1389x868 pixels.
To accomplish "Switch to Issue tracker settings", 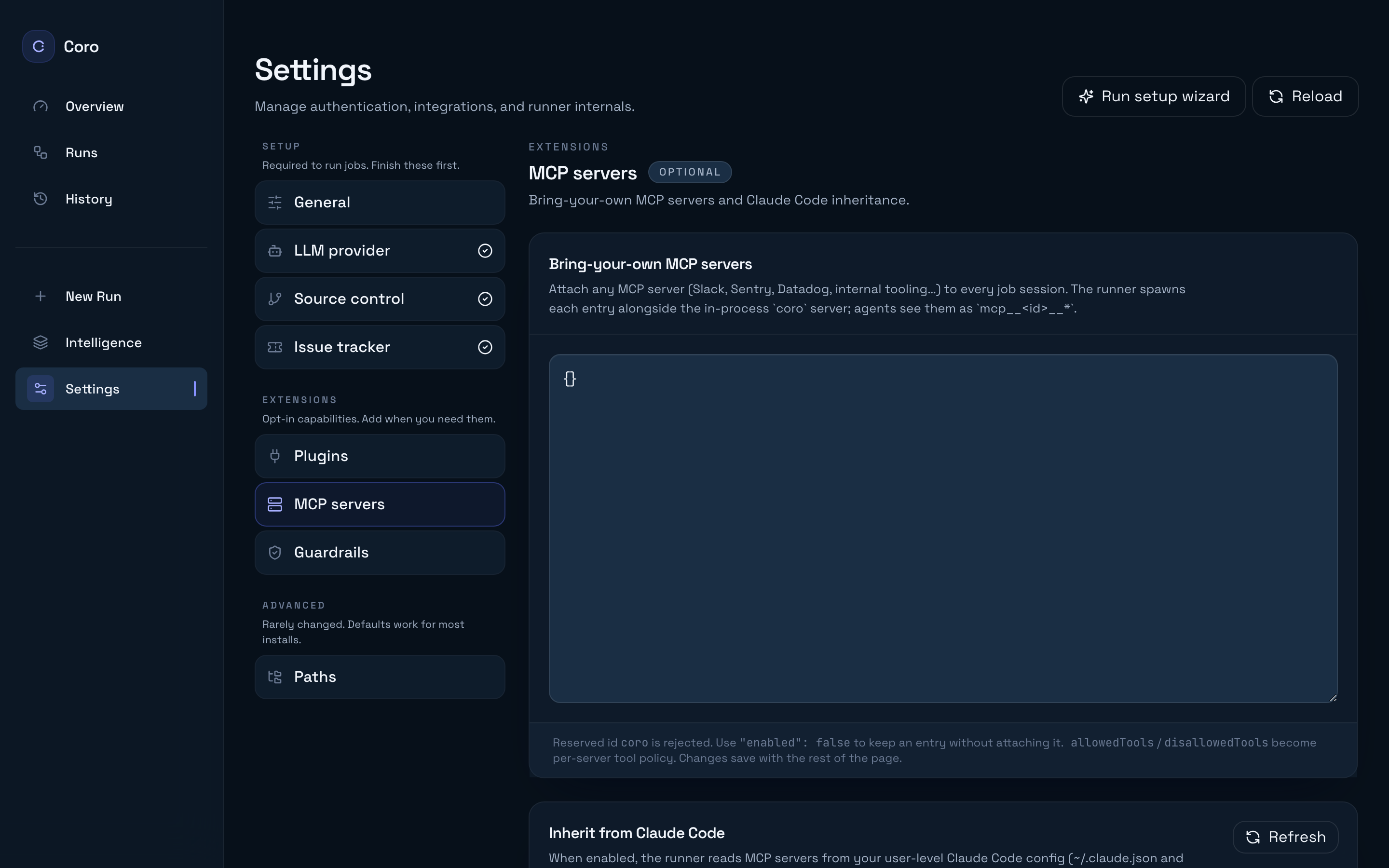I will coord(380,347).
